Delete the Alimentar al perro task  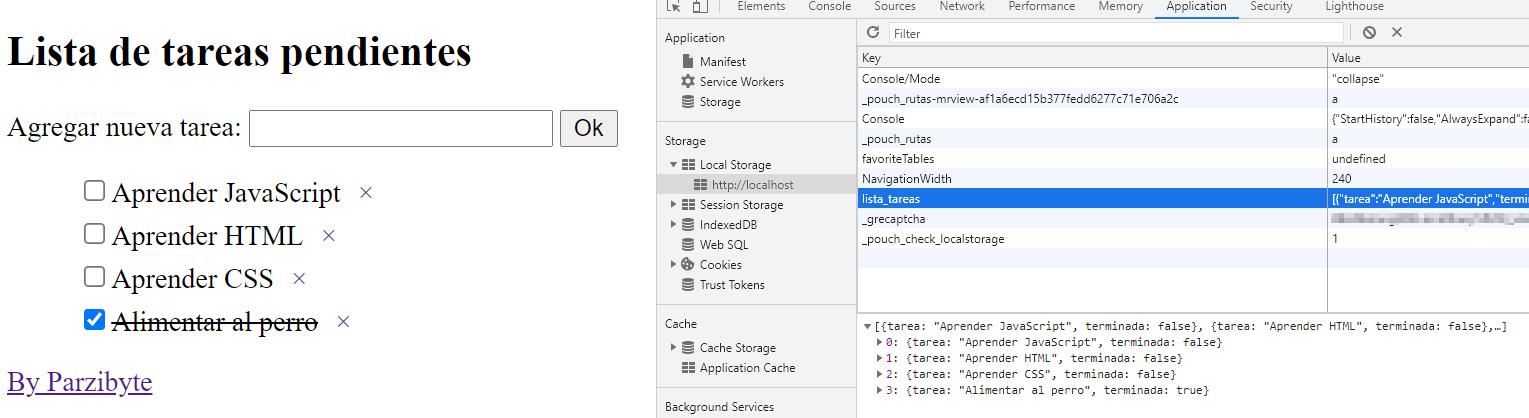point(343,323)
